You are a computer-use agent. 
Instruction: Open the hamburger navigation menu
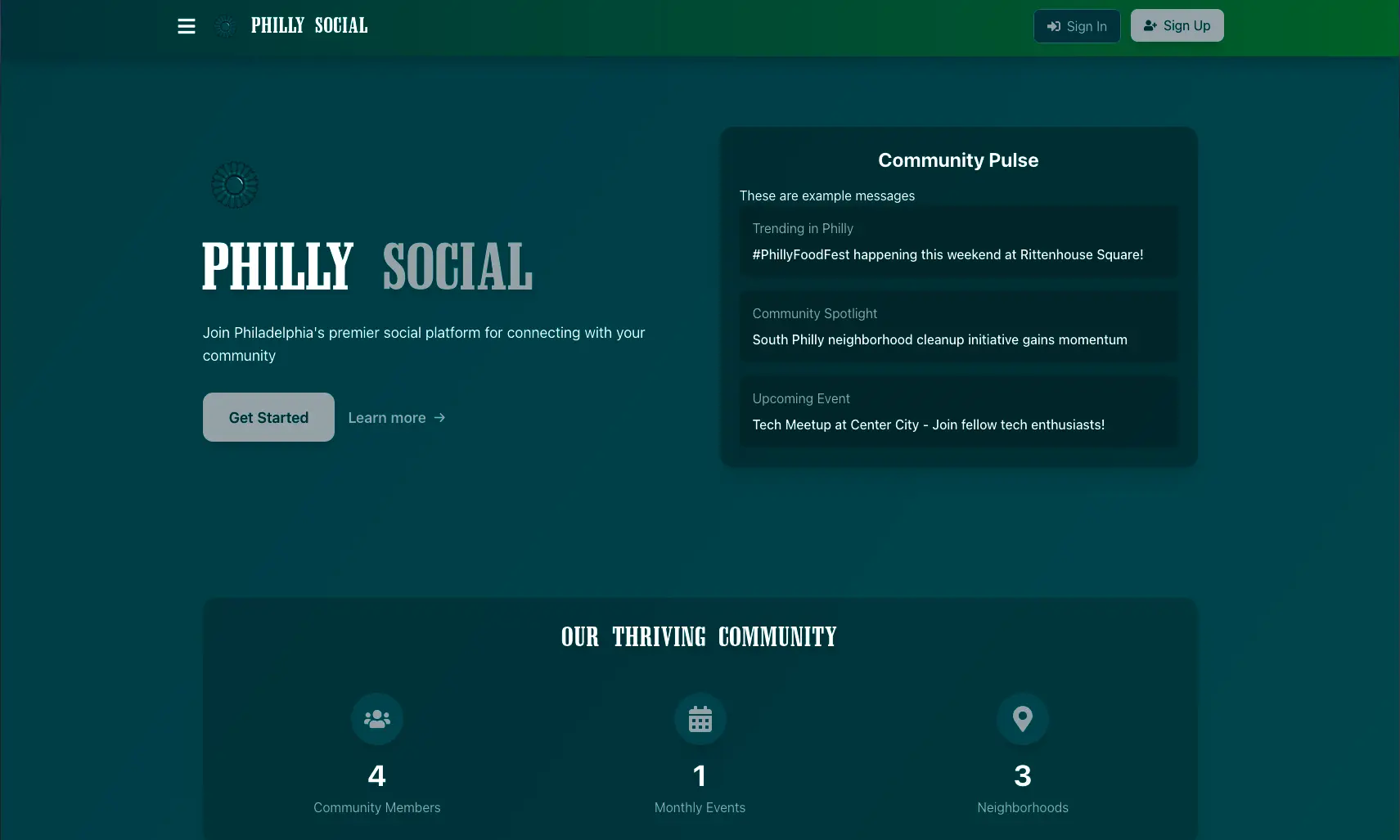click(186, 25)
